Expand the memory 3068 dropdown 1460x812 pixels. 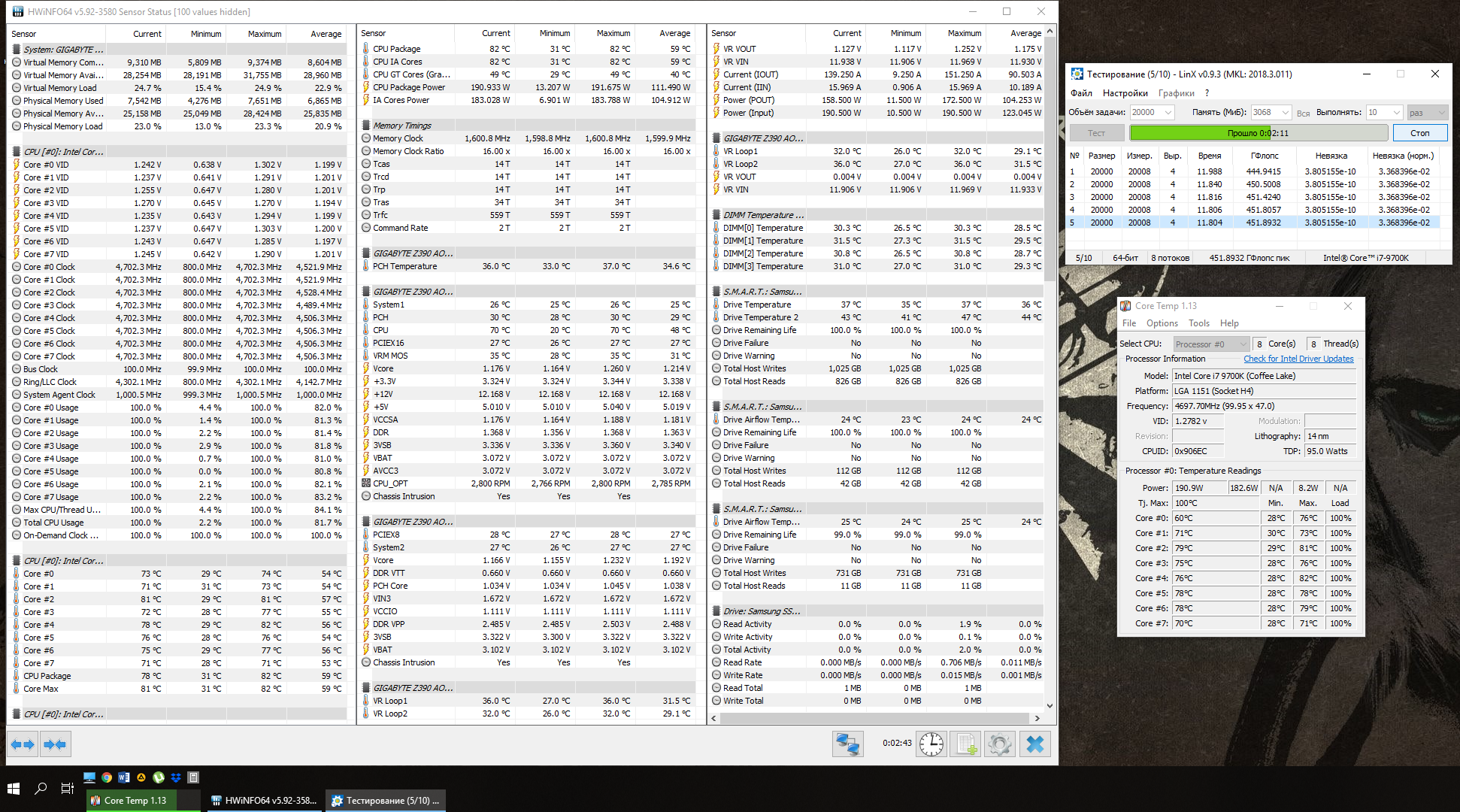point(1285,112)
